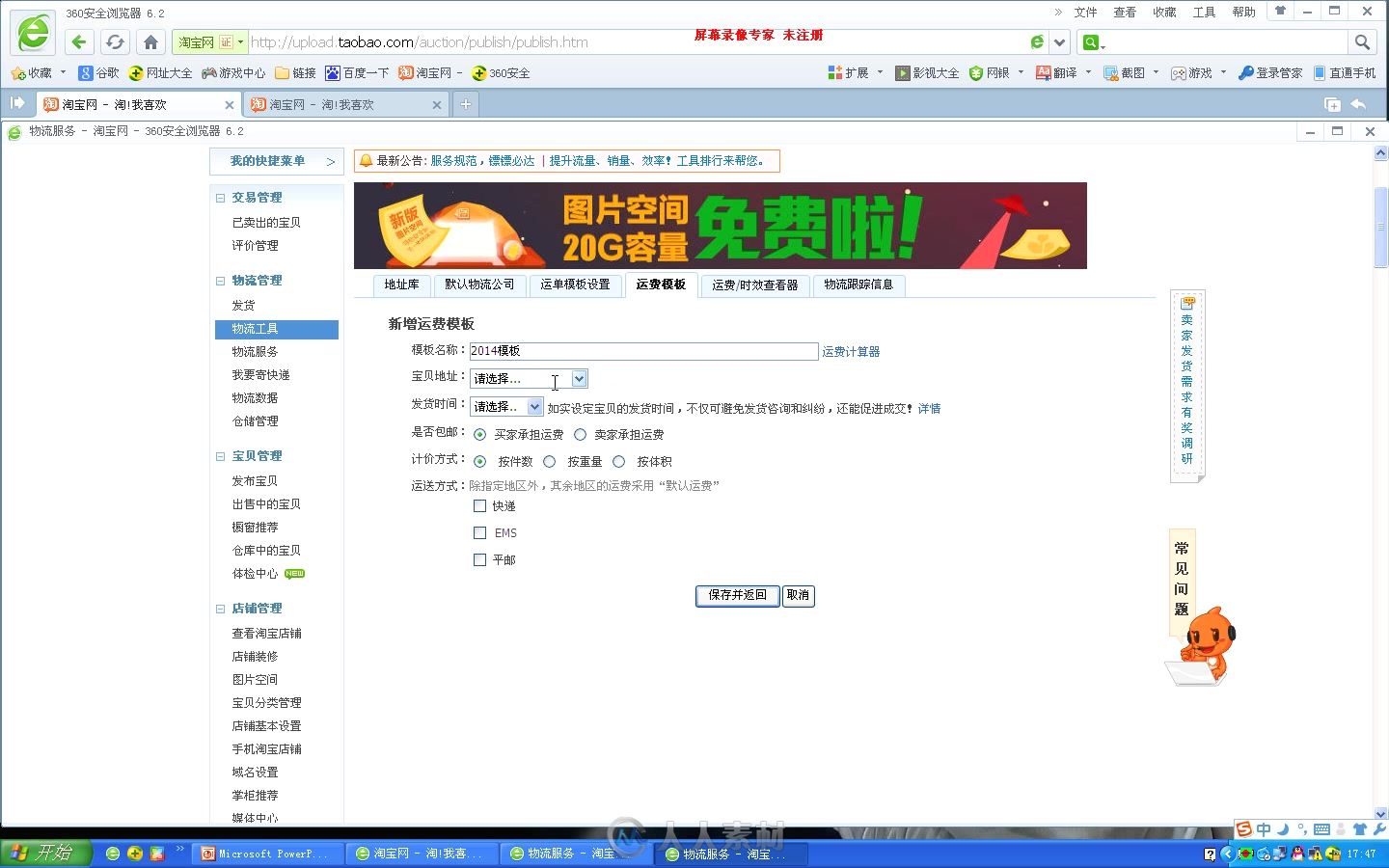Viewport: 1389px width, 868px height.
Task: Go to browser home page icon
Action: (150, 41)
